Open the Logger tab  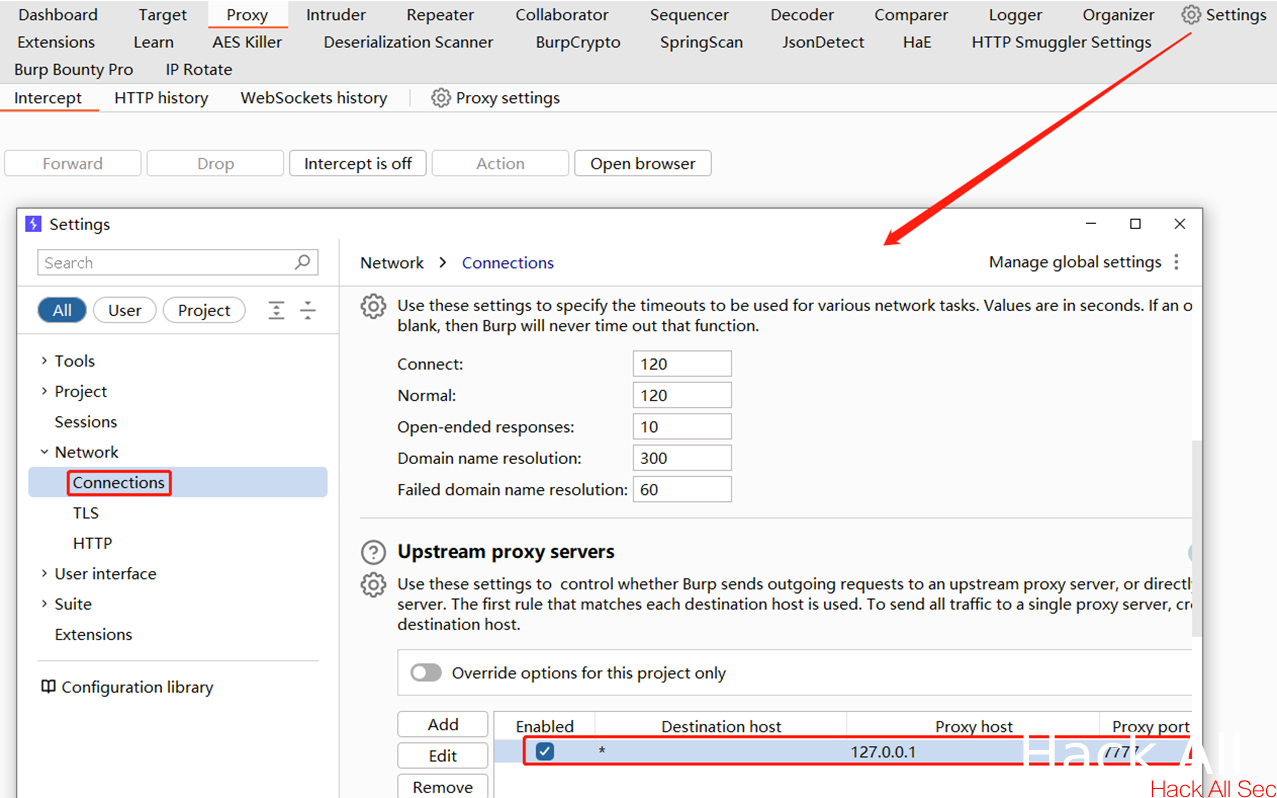[x=1015, y=15]
